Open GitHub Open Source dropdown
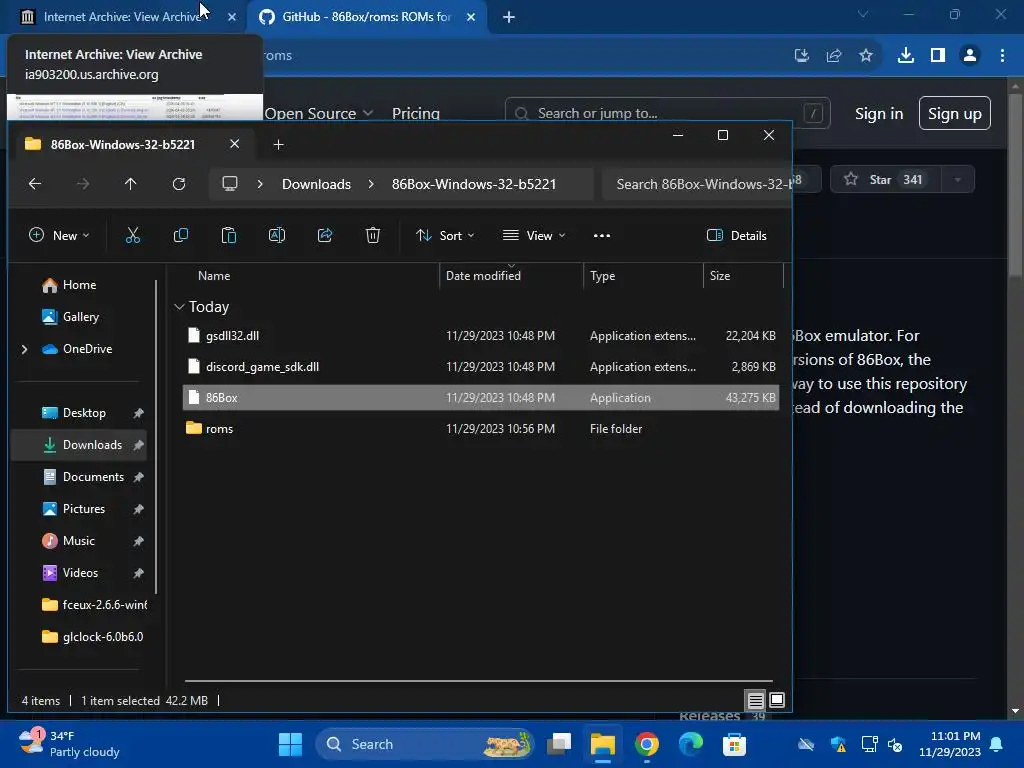This screenshot has width=1024, height=768. [x=319, y=113]
